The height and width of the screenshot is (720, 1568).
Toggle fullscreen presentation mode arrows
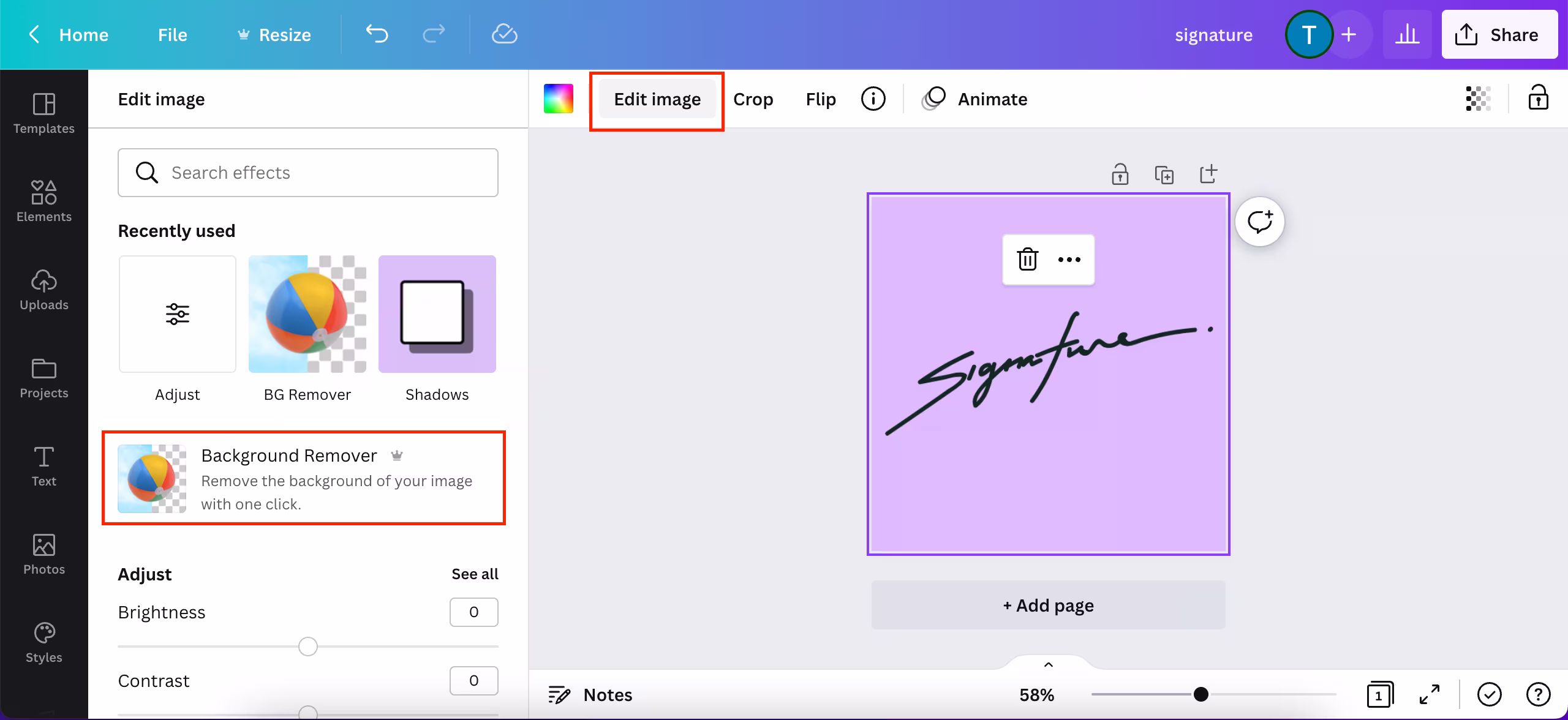[x=1429, y=695]
